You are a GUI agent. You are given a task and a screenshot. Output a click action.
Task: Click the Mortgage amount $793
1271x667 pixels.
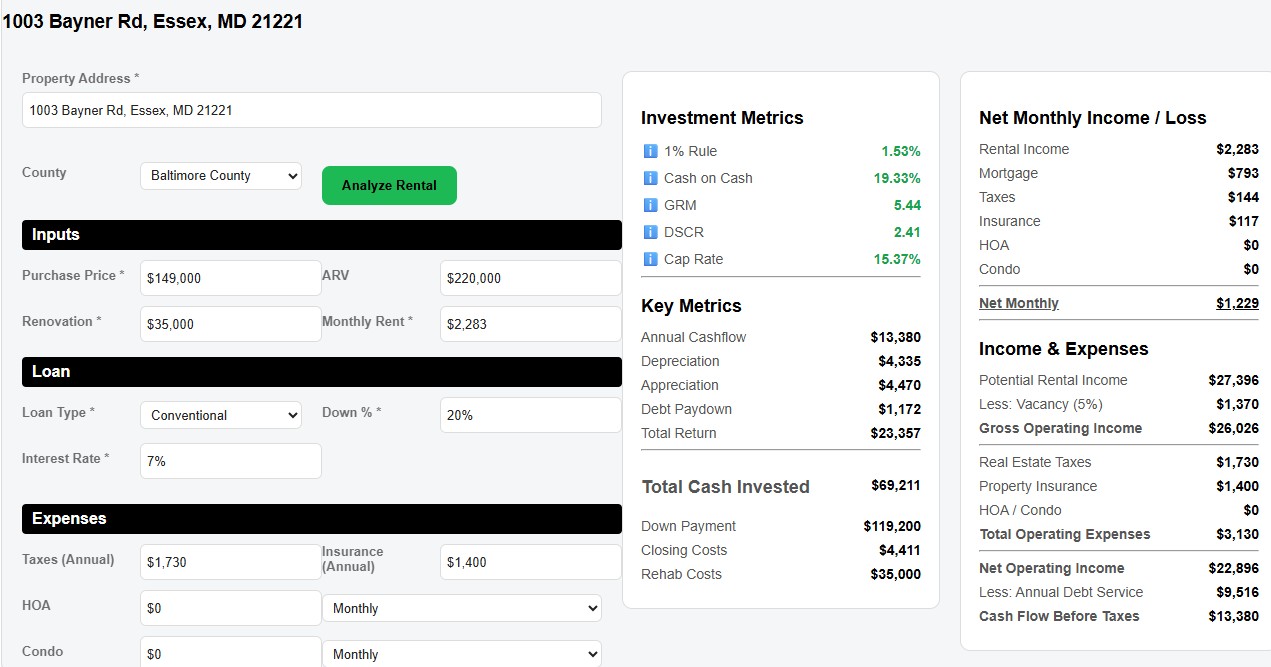(1243, 173)
